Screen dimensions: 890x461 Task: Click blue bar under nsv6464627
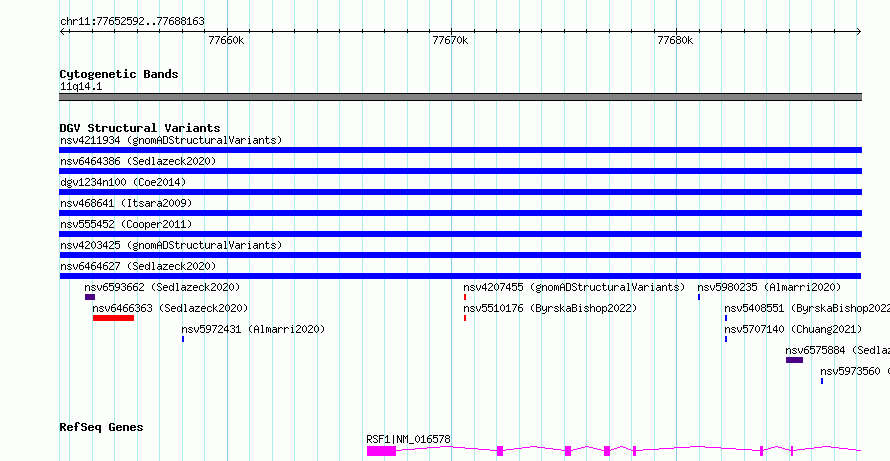point(460,276)
